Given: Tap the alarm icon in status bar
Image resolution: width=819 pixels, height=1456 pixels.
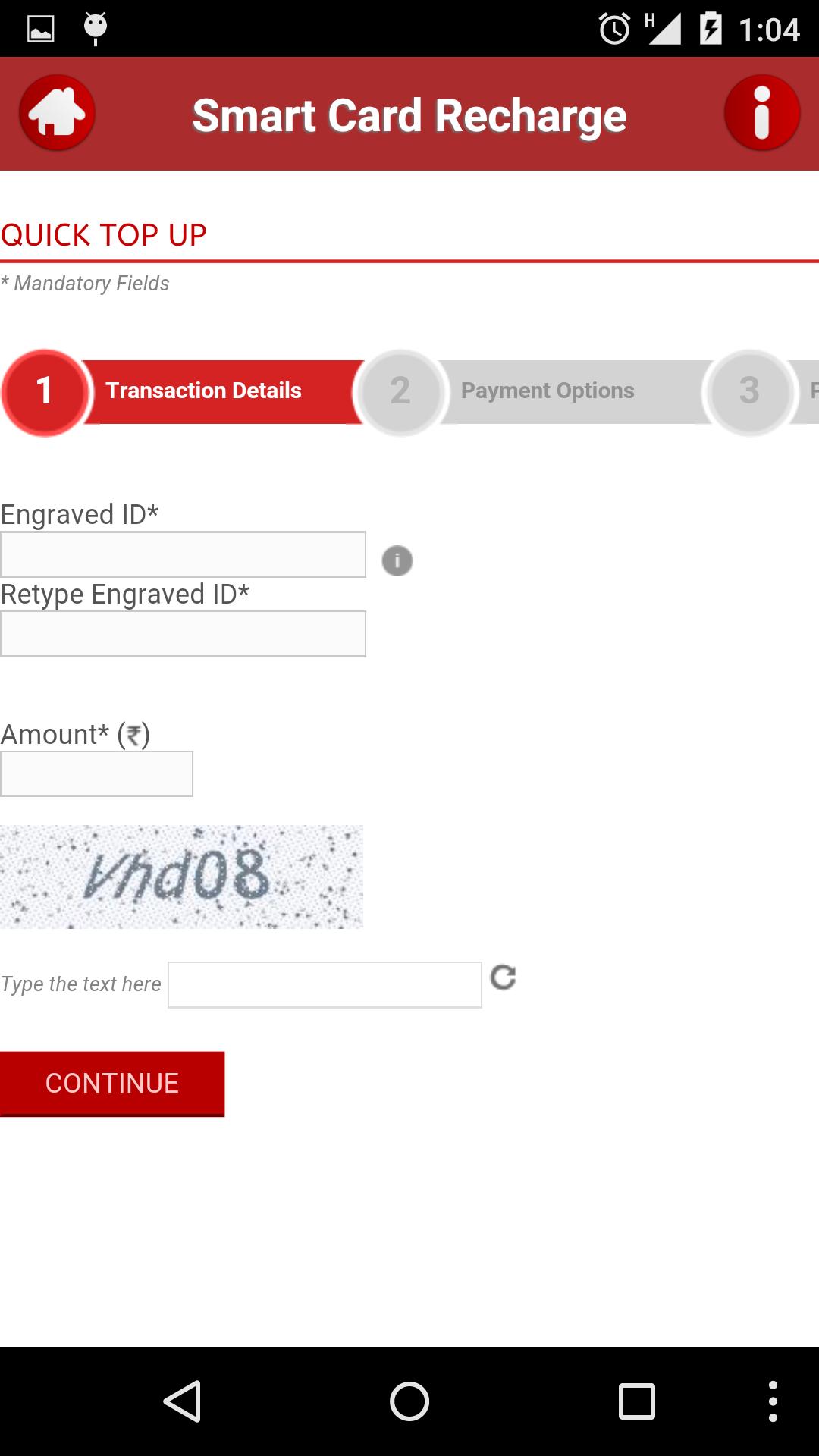Looking at the screenshot, I should pos(614,30).
